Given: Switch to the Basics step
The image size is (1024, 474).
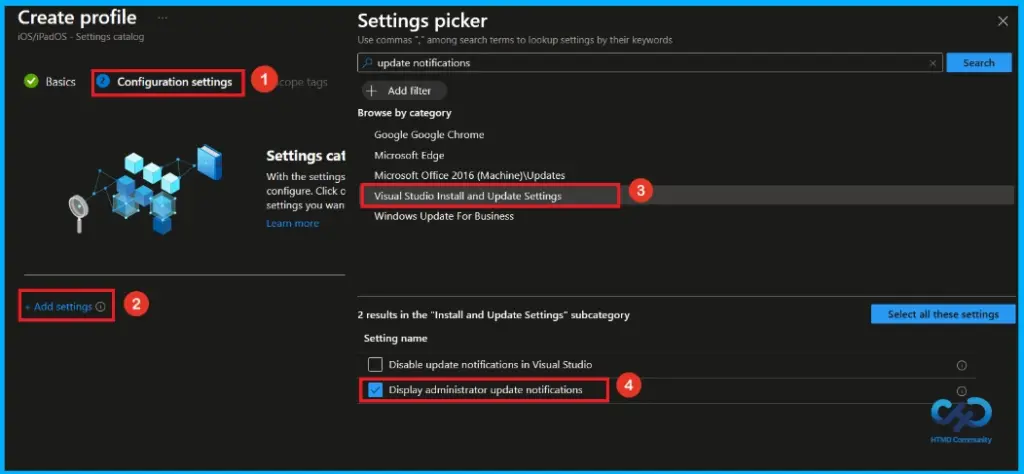Looking at the screenshot, I should pyautogui.click(x=50, y=82).
